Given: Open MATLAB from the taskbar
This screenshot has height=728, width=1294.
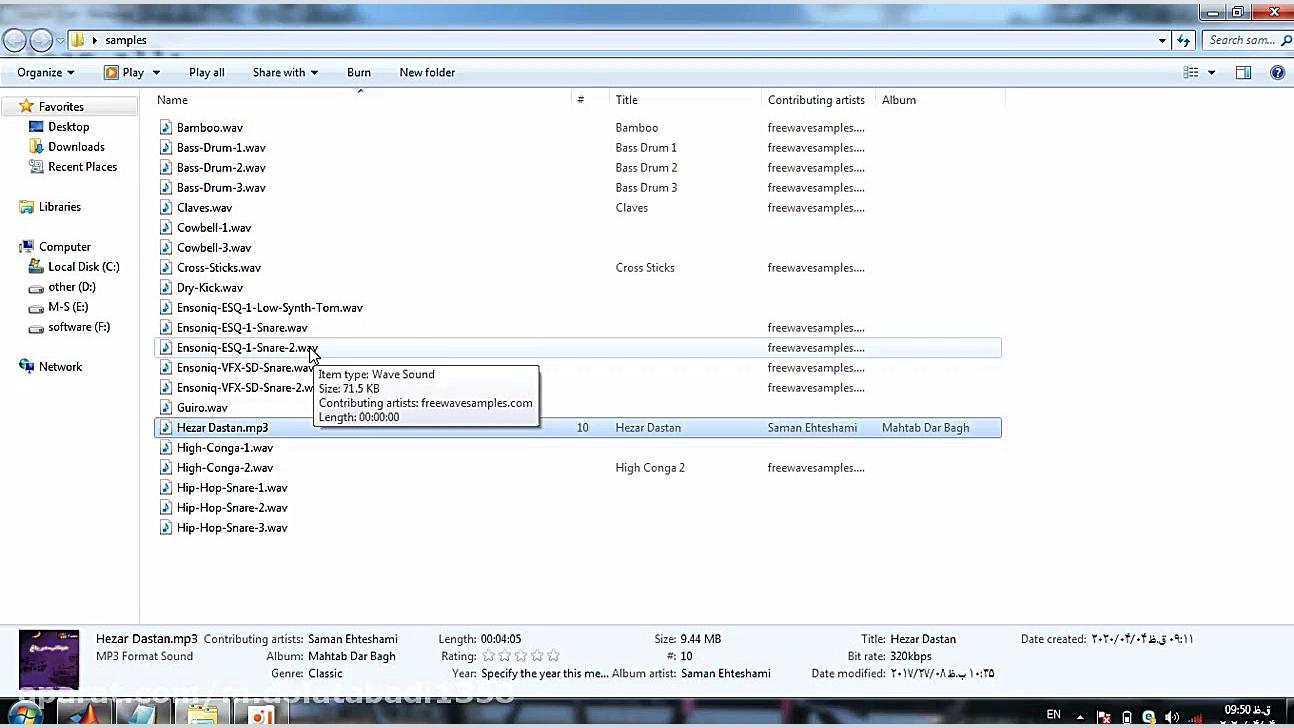Looking at the screenshot, I should point(85,714).
